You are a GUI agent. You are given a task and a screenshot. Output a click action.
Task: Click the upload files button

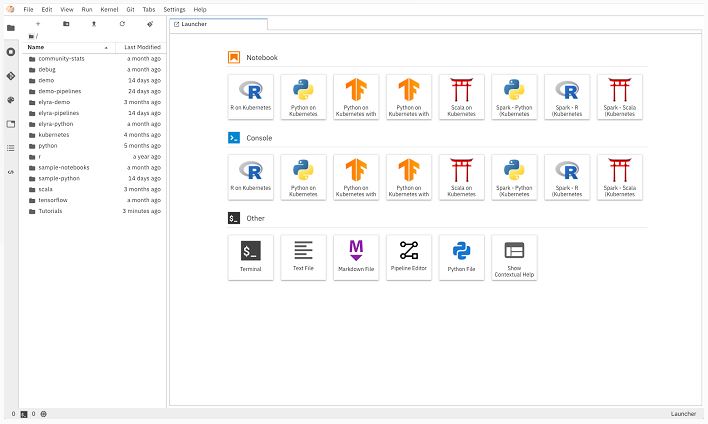tap(94, 24)
